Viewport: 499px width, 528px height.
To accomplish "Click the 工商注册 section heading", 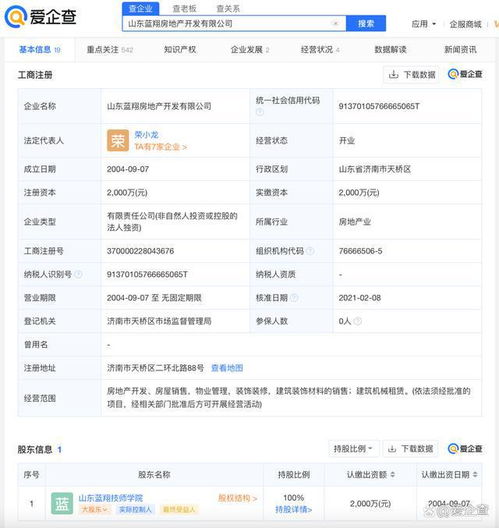I will tap(35, 75).
